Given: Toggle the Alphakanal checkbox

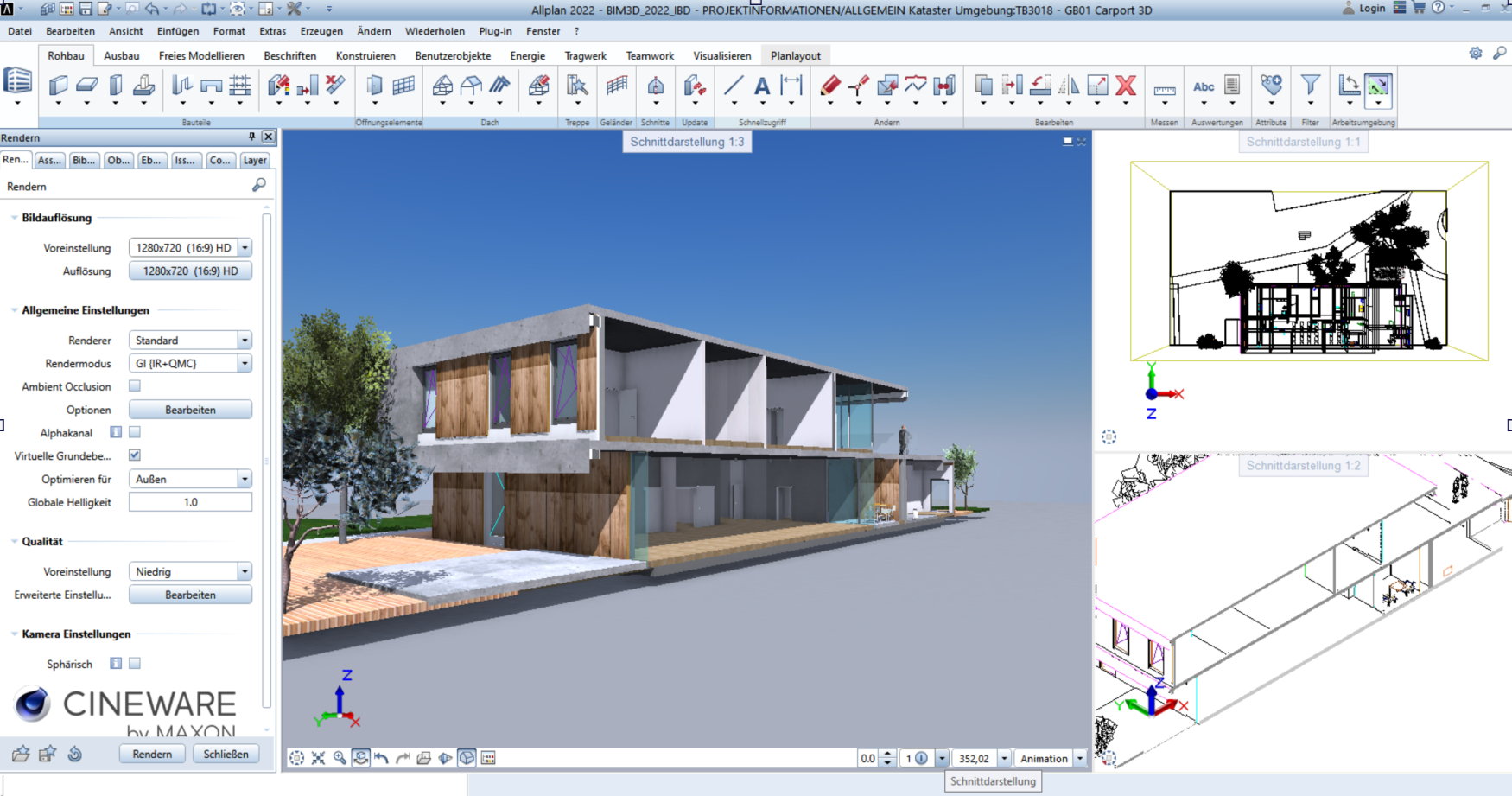Looking at the screenshot, I should 135,432.
